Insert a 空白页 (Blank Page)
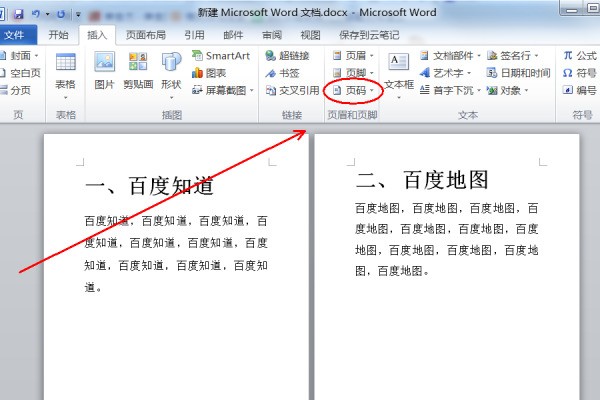Viewport: 600px width, 400px height. tap(21, 73)
